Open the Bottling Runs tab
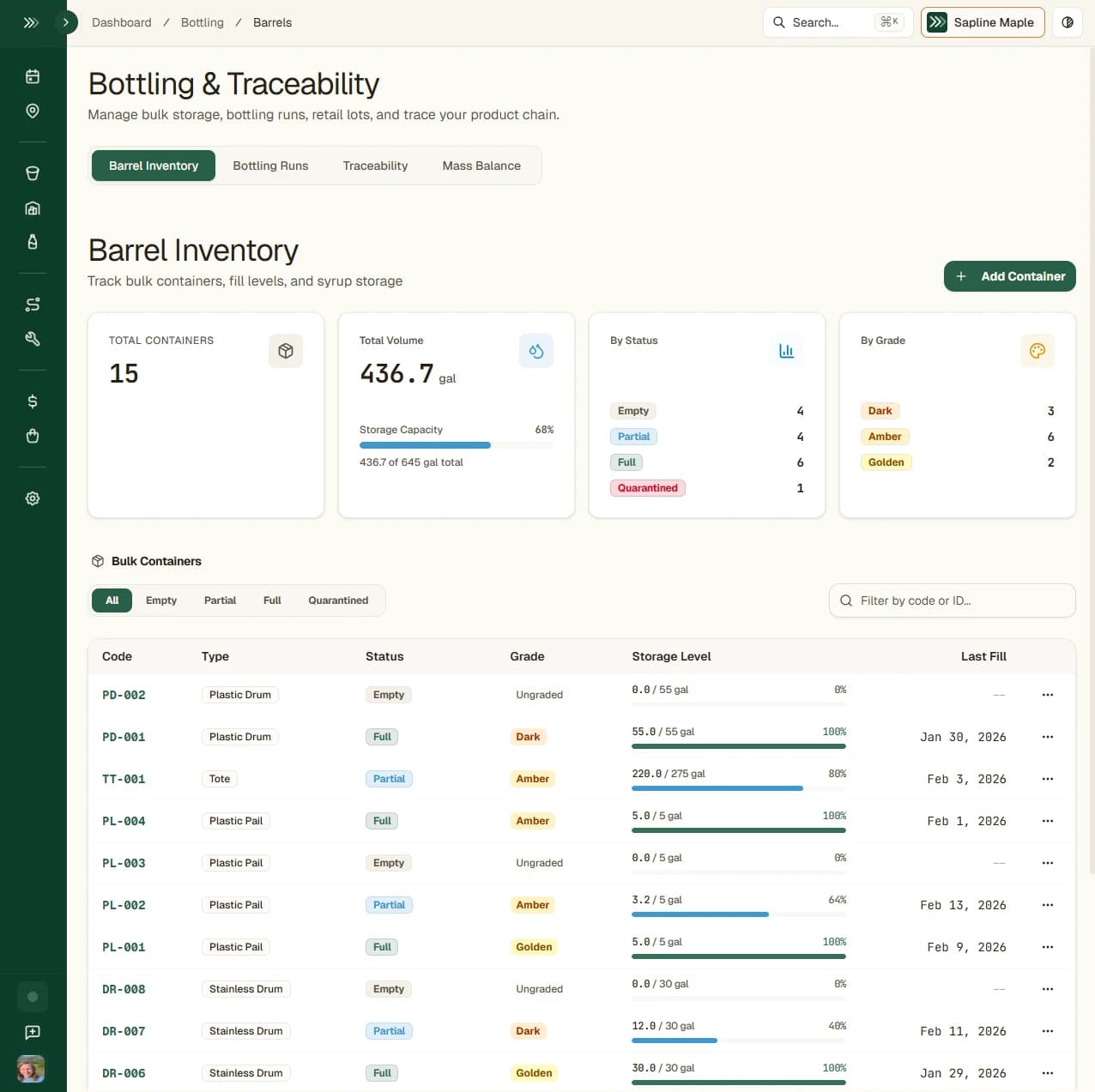Viewport: 1095px width, 1092px height. [270, 166]
